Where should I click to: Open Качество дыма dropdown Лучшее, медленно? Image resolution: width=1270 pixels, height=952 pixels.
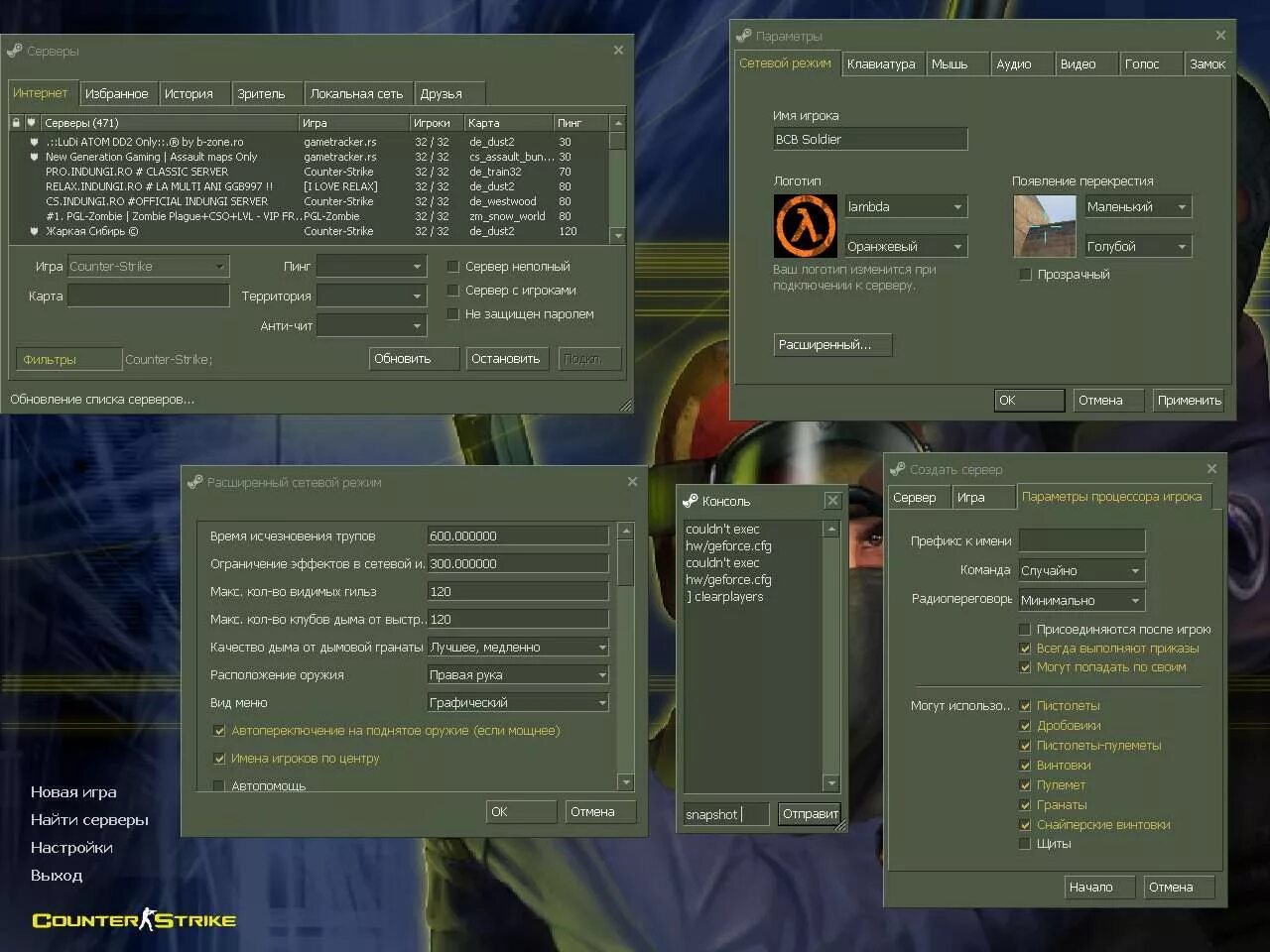(x=518, y=648)
